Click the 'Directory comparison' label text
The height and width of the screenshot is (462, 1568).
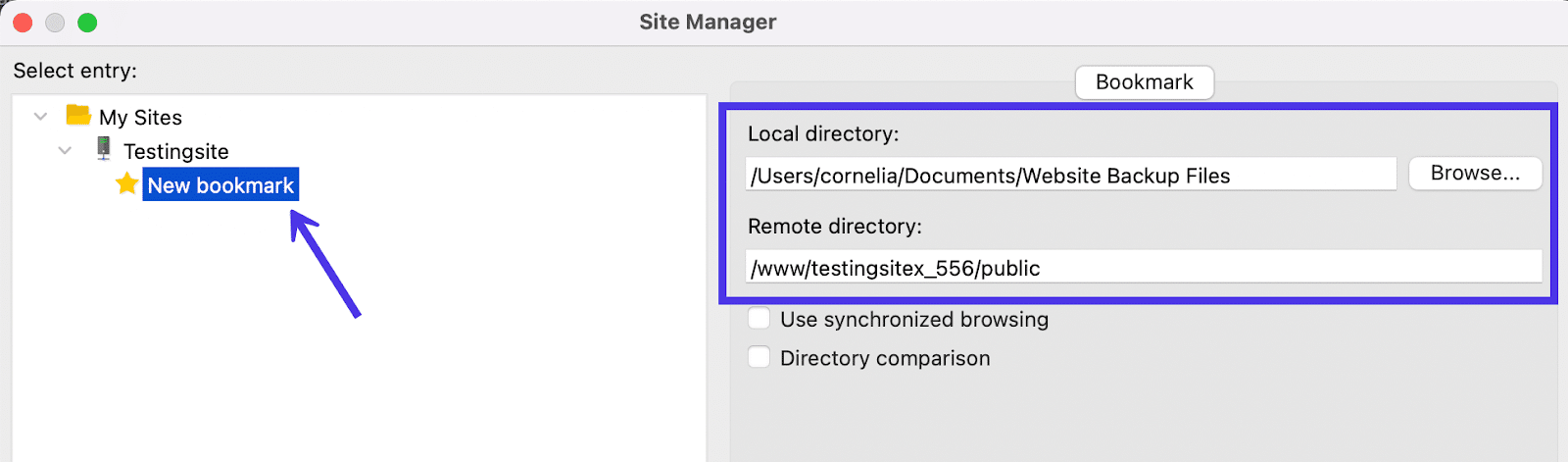(x=885, y=359)
